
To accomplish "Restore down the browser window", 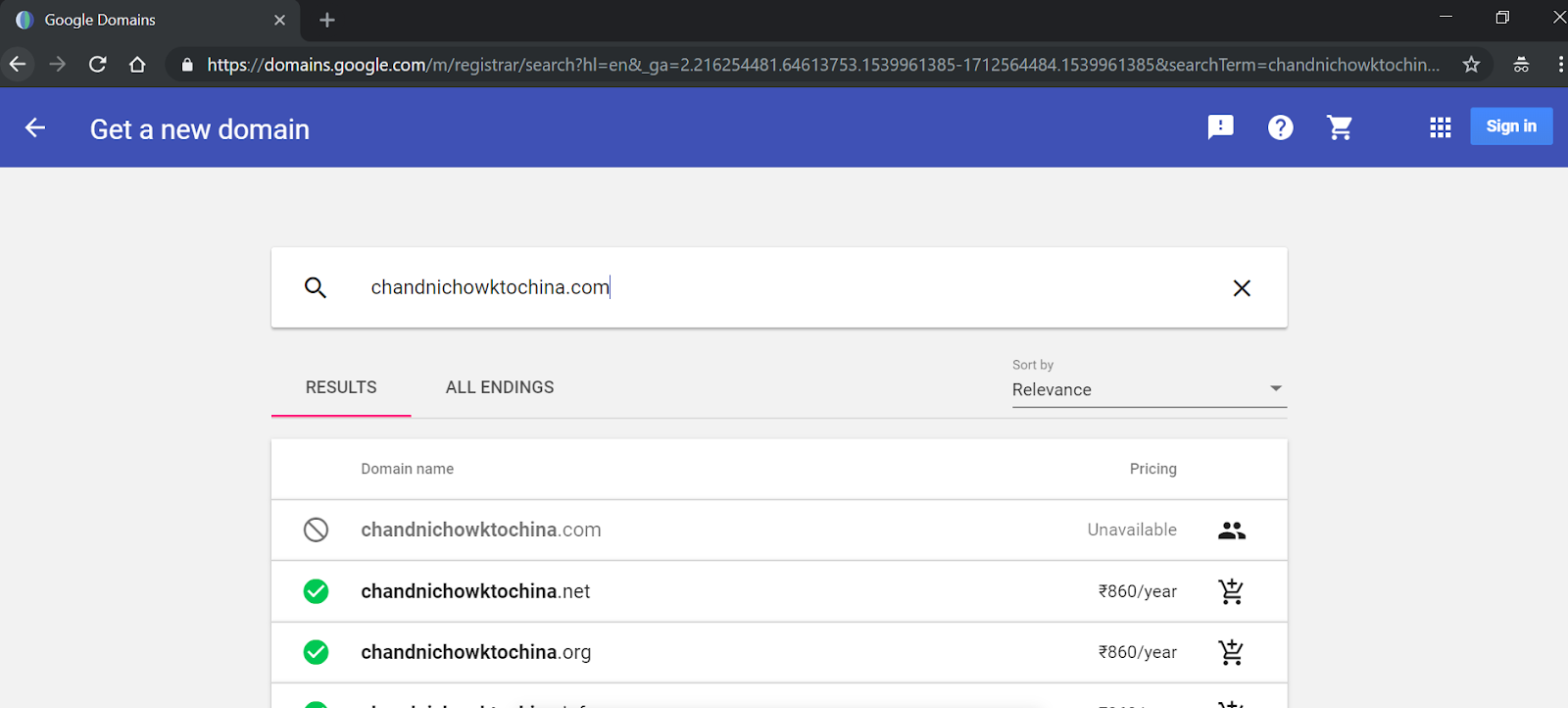I will [1502, 18].
